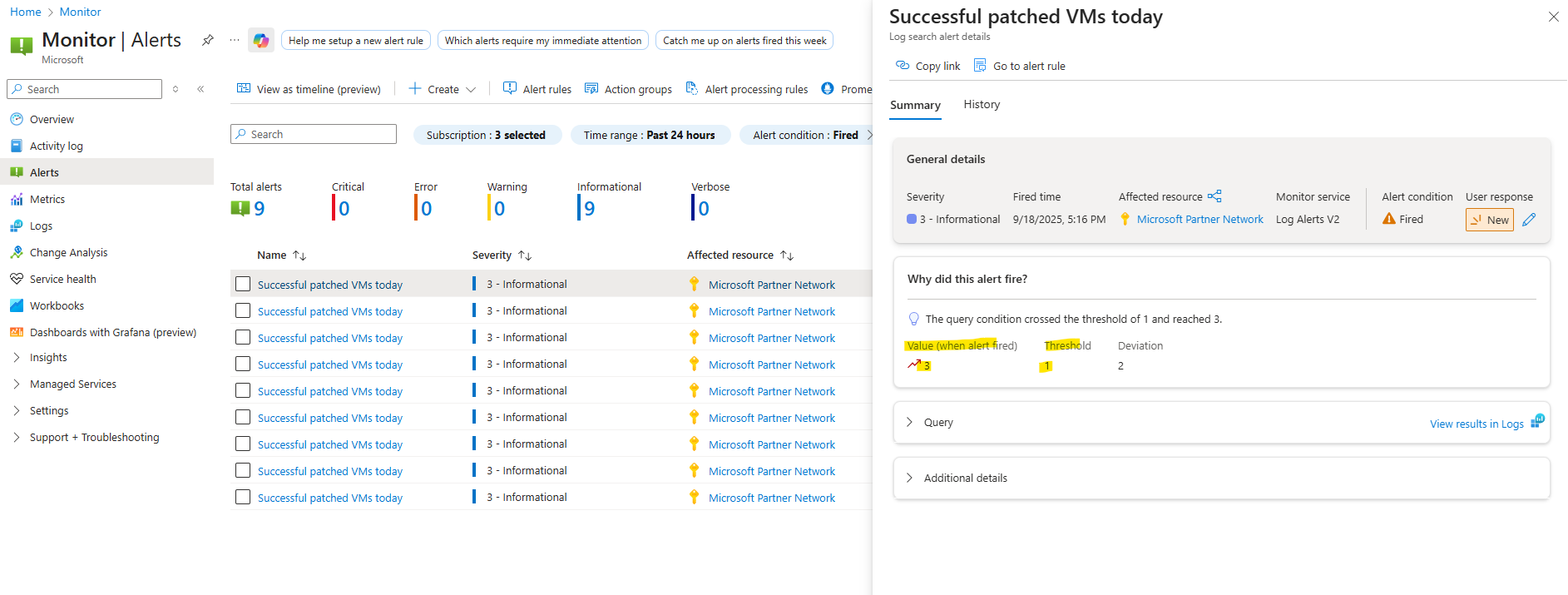This screenshot has height=595, width=1568.
Task: Close the alert details panel
Action: (1553, 17)
